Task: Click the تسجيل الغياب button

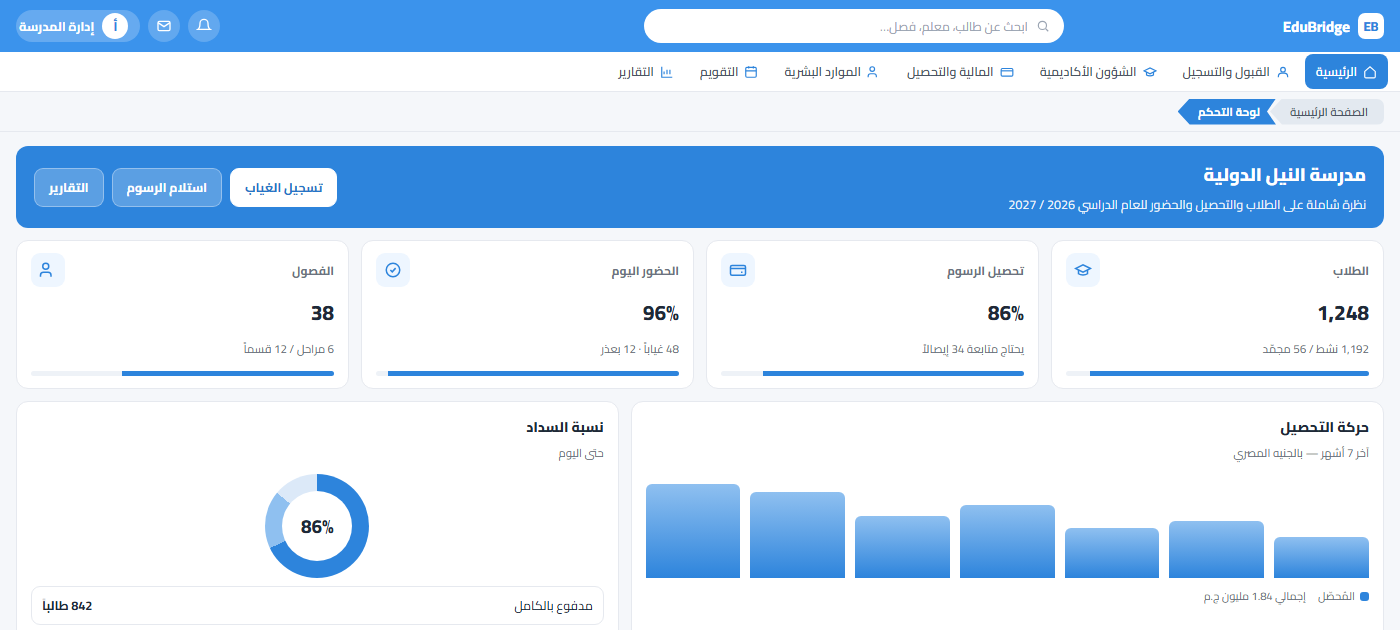Action: (284, 187)
